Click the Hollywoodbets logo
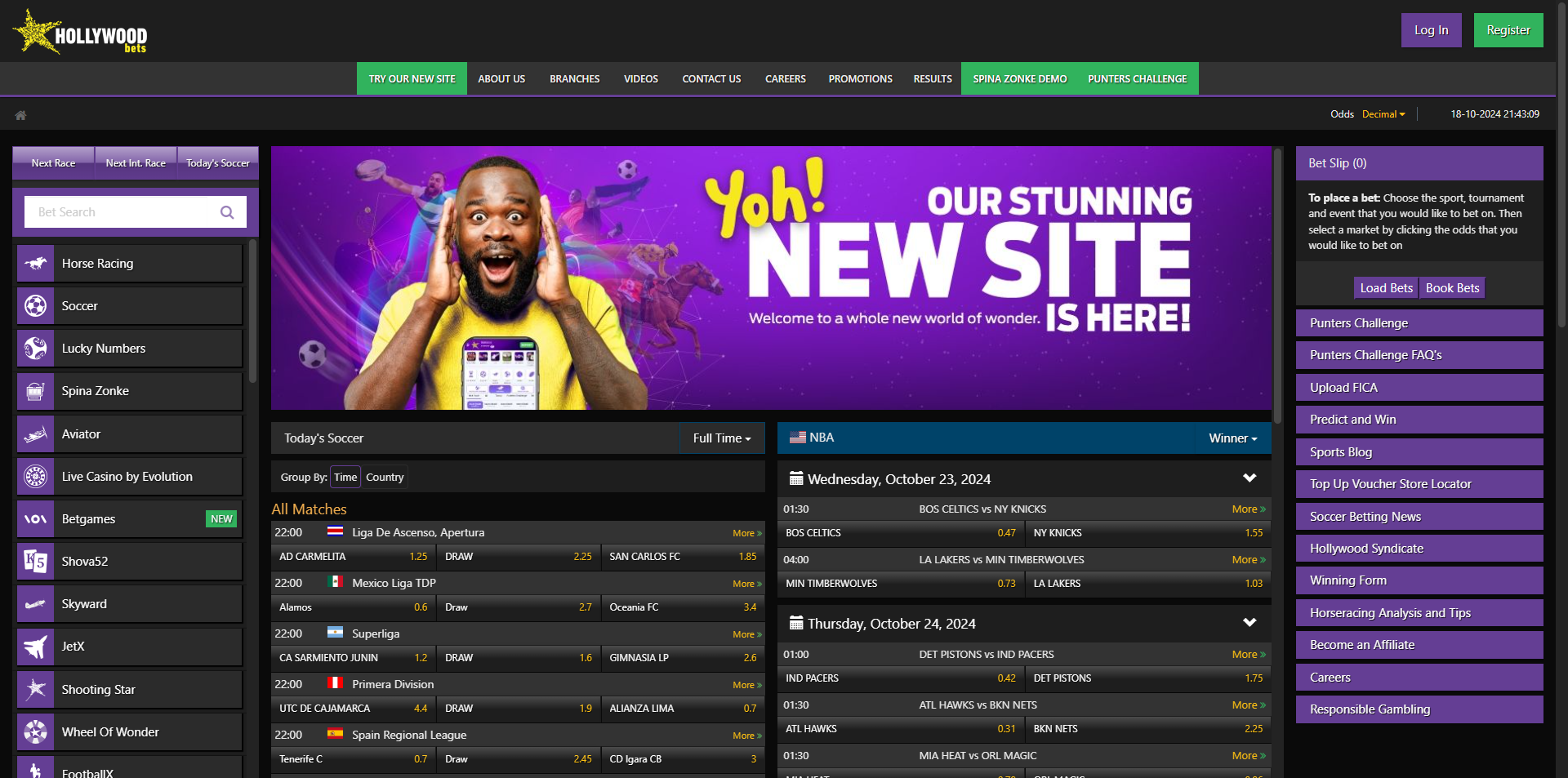The height and width of the screenshot is (778, 1568). coord(80,33)
